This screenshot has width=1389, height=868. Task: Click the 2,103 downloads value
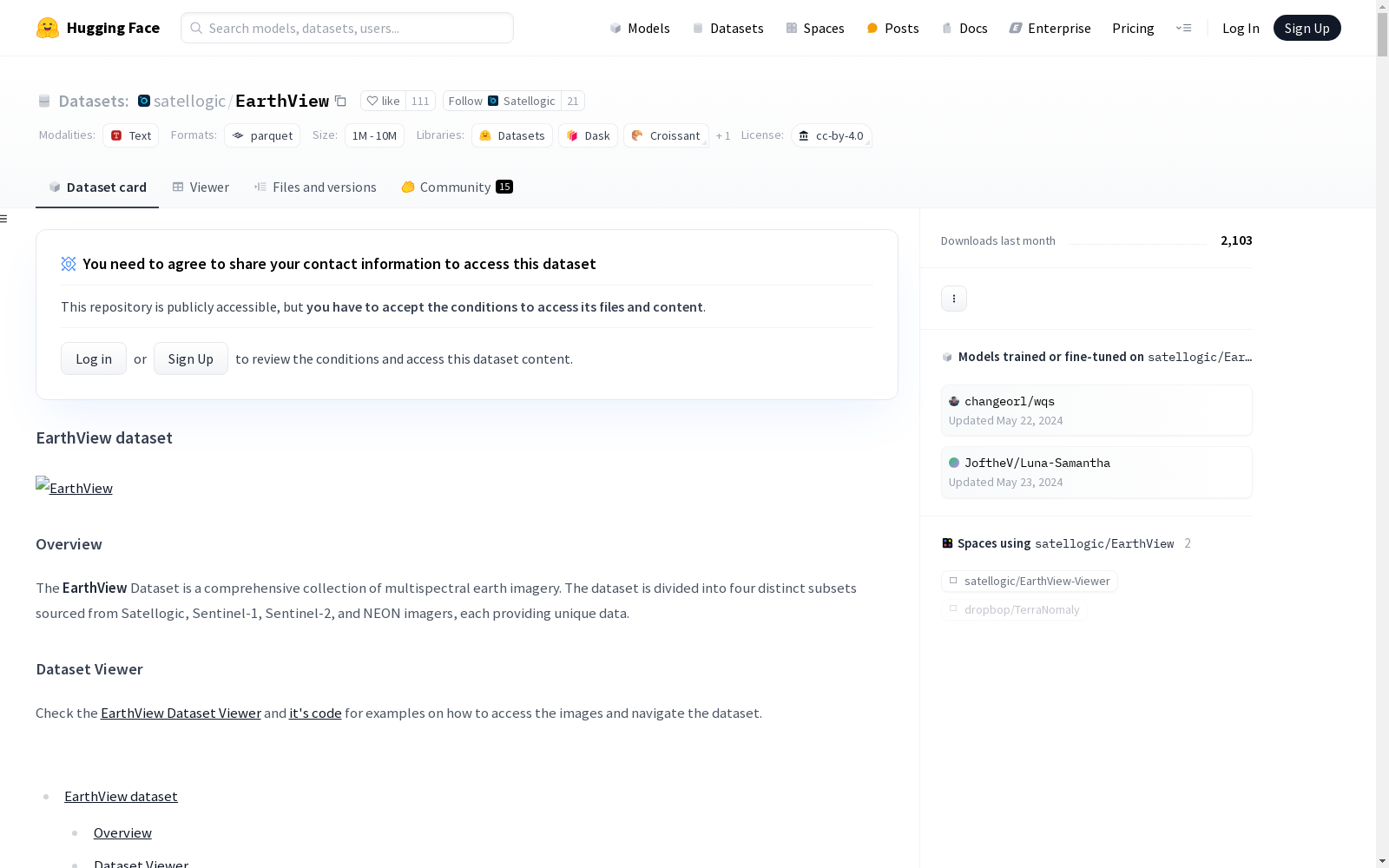pyautogui.click(x=1236, y=240)
